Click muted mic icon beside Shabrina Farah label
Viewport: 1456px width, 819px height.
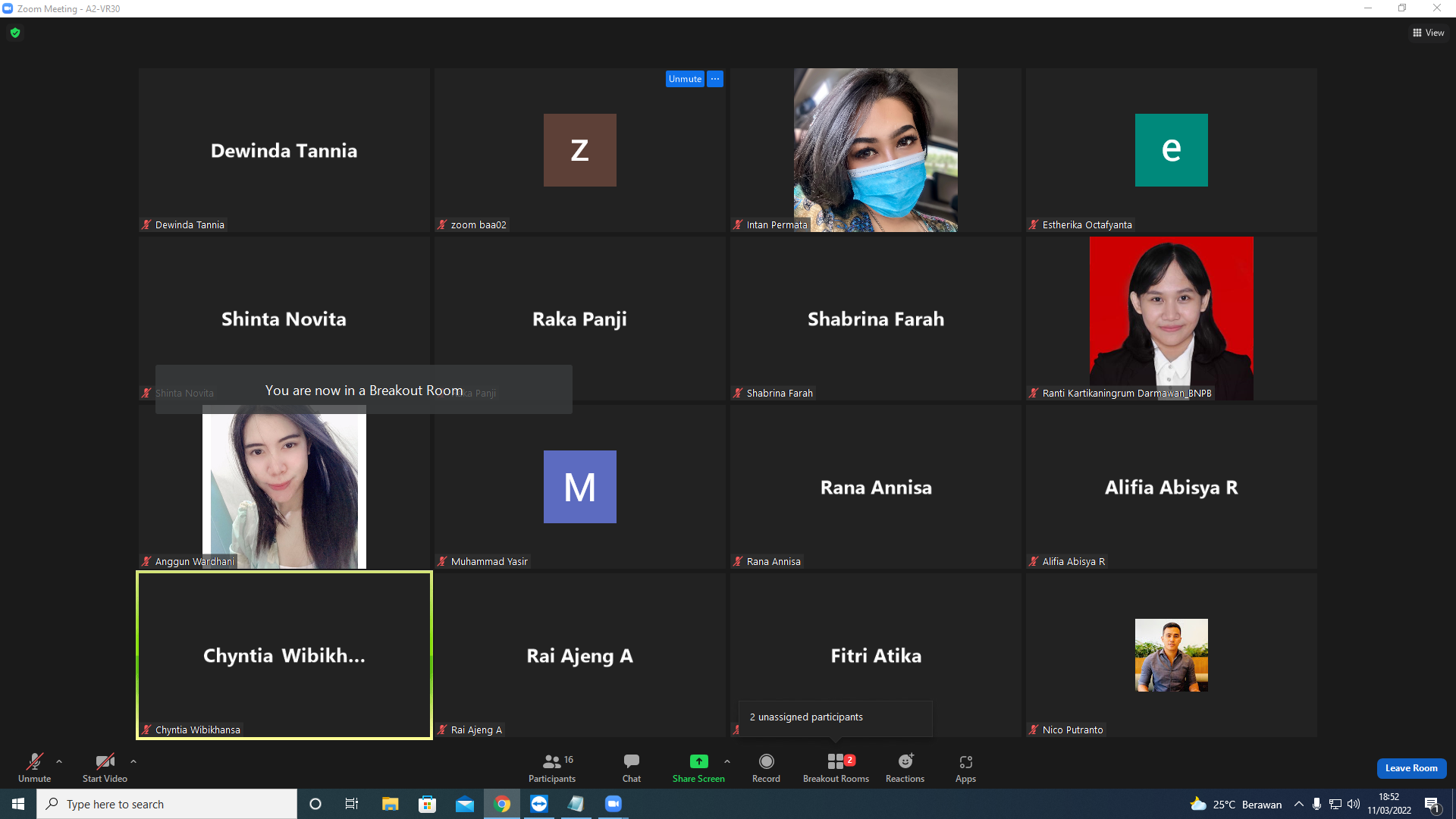738,393
